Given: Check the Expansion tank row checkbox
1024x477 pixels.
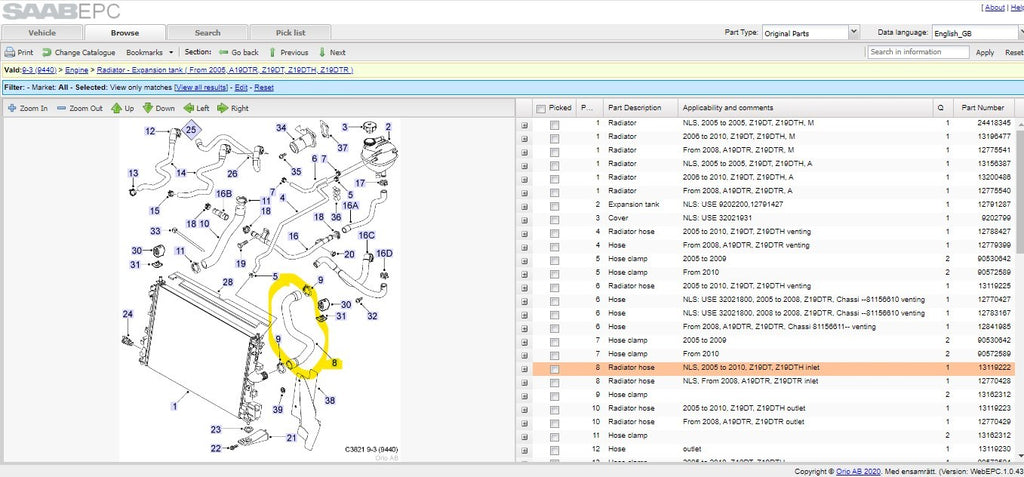Looking at the screenshot, I should coord(554,206).
